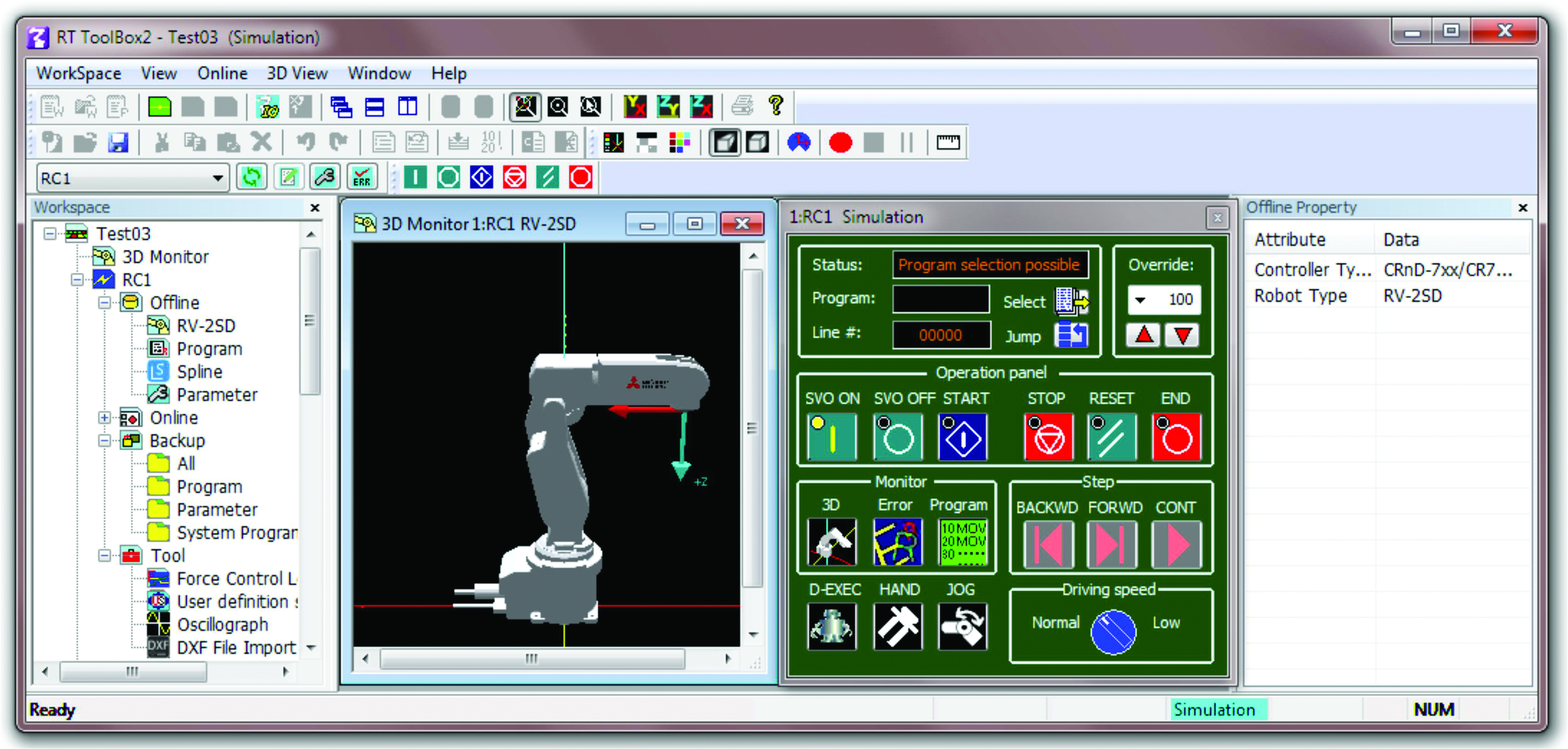Click the Simulation status bar indicator

tap(1218, 709)
